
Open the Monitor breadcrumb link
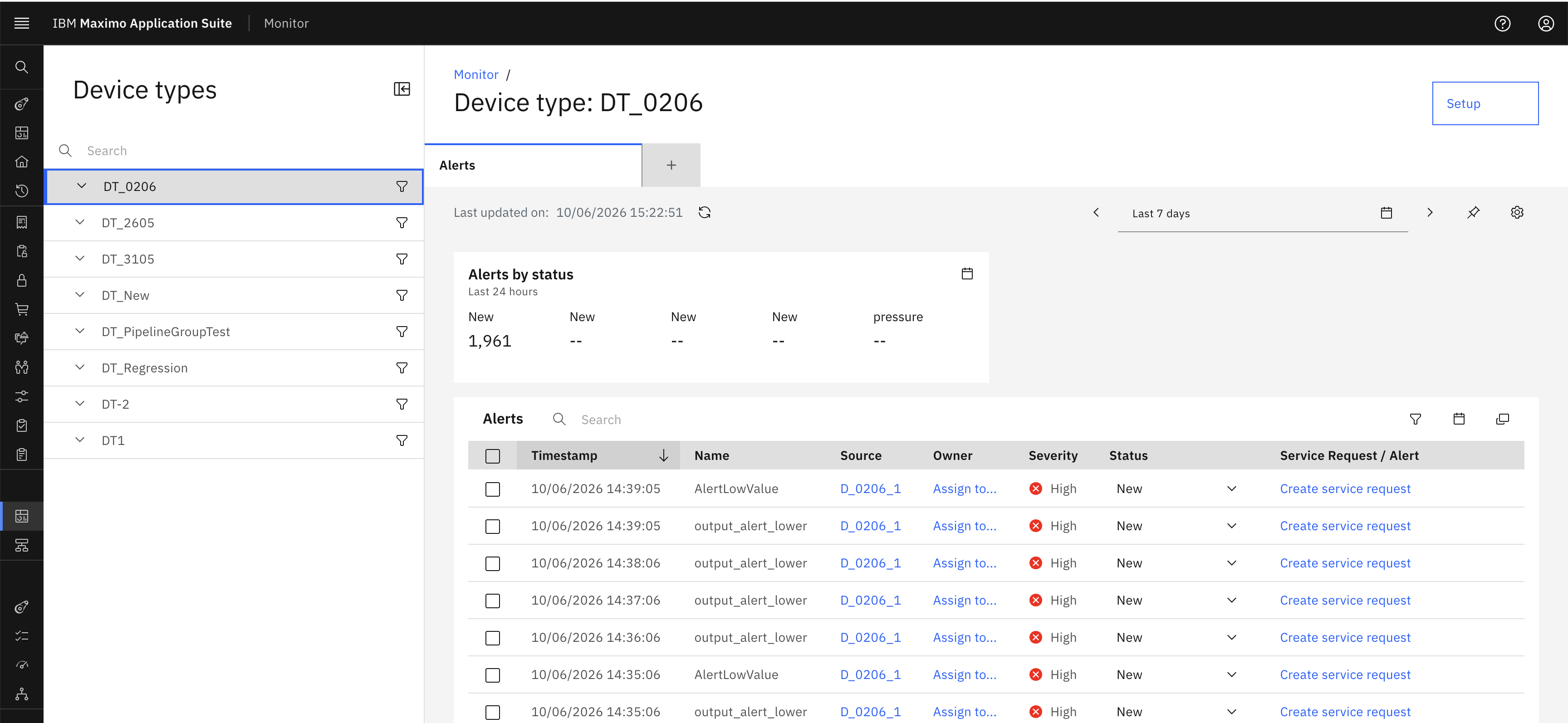click(475, 75)
